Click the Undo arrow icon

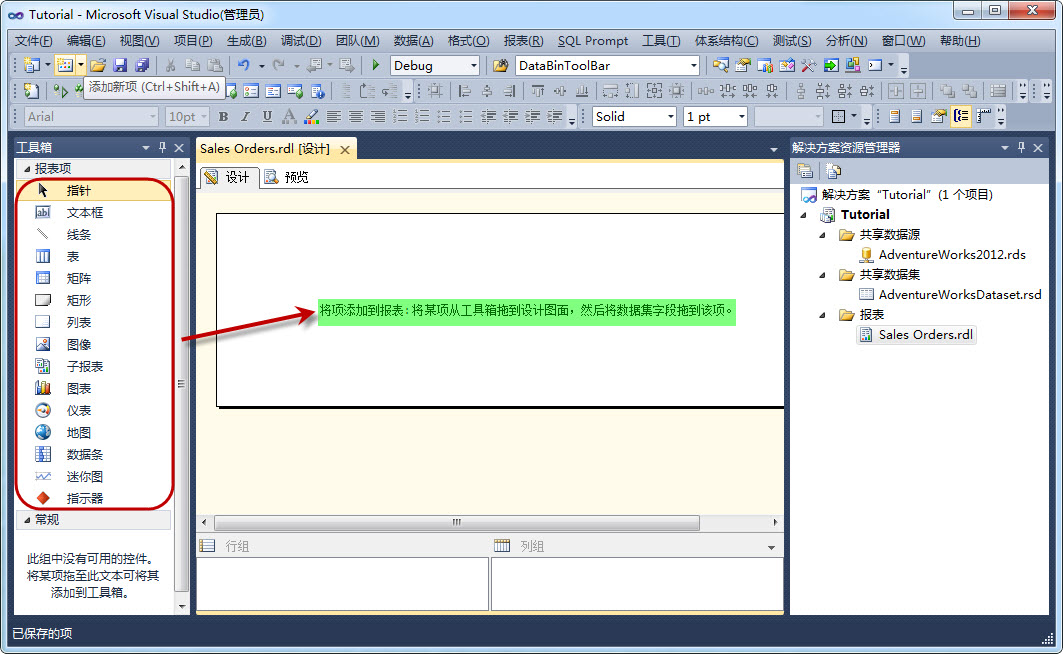coord(243,65)
